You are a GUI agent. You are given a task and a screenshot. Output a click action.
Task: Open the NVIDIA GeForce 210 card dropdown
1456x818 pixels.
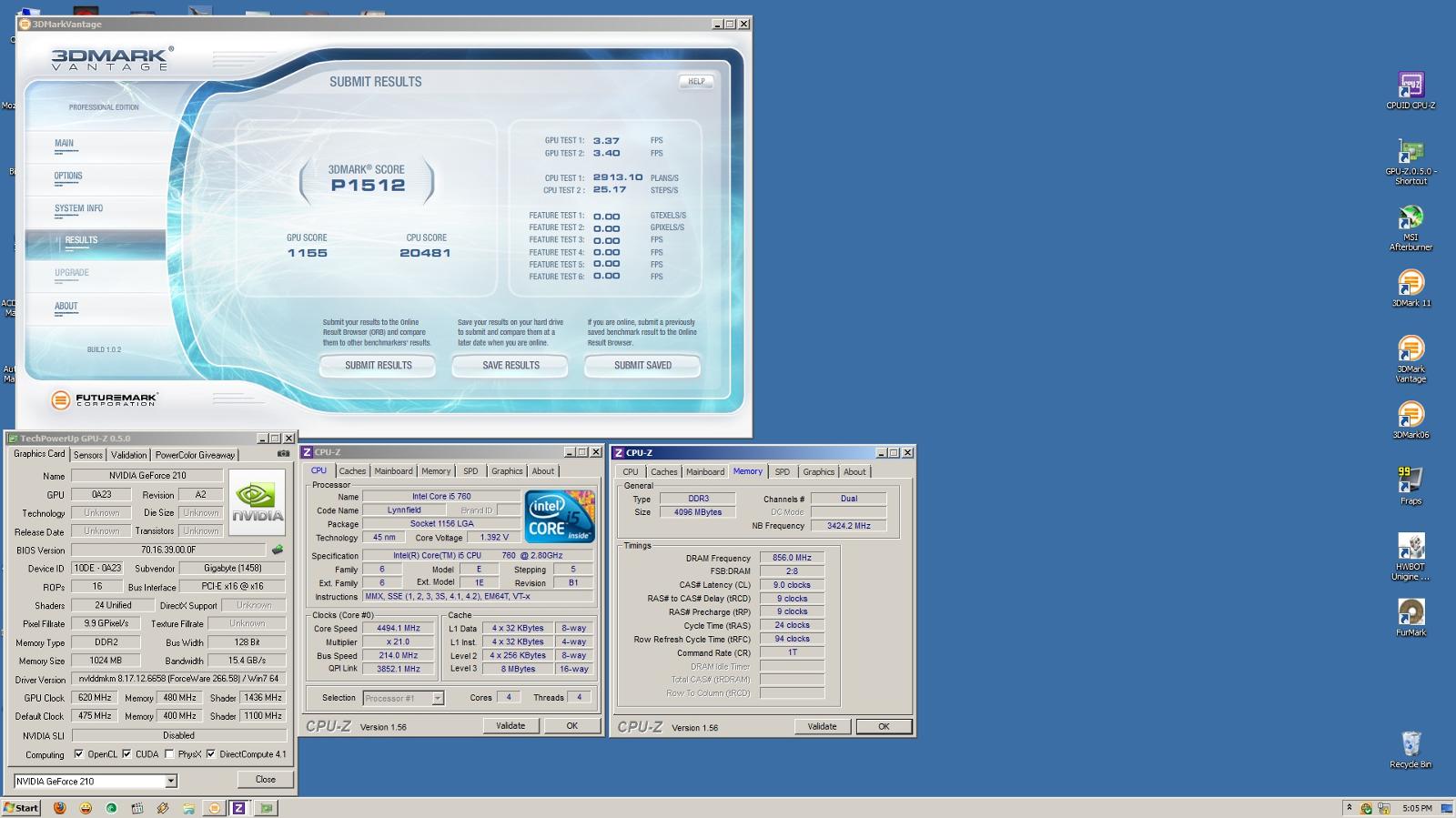pyautogui.click(x=170, y=782)
